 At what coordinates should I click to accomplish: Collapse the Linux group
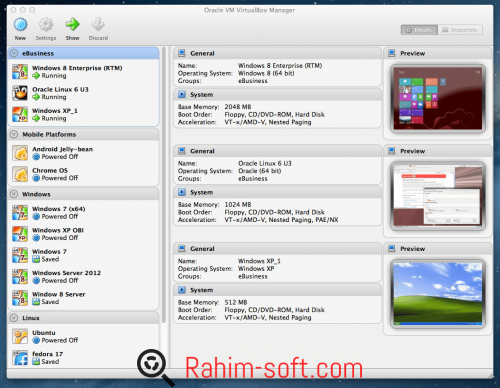pos(14,318)
